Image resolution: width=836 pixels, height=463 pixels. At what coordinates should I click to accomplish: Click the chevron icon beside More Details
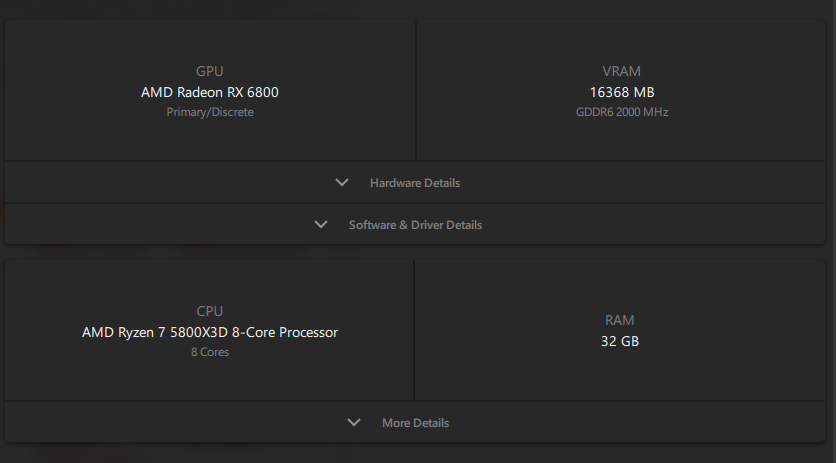click(x=353, y=422)
